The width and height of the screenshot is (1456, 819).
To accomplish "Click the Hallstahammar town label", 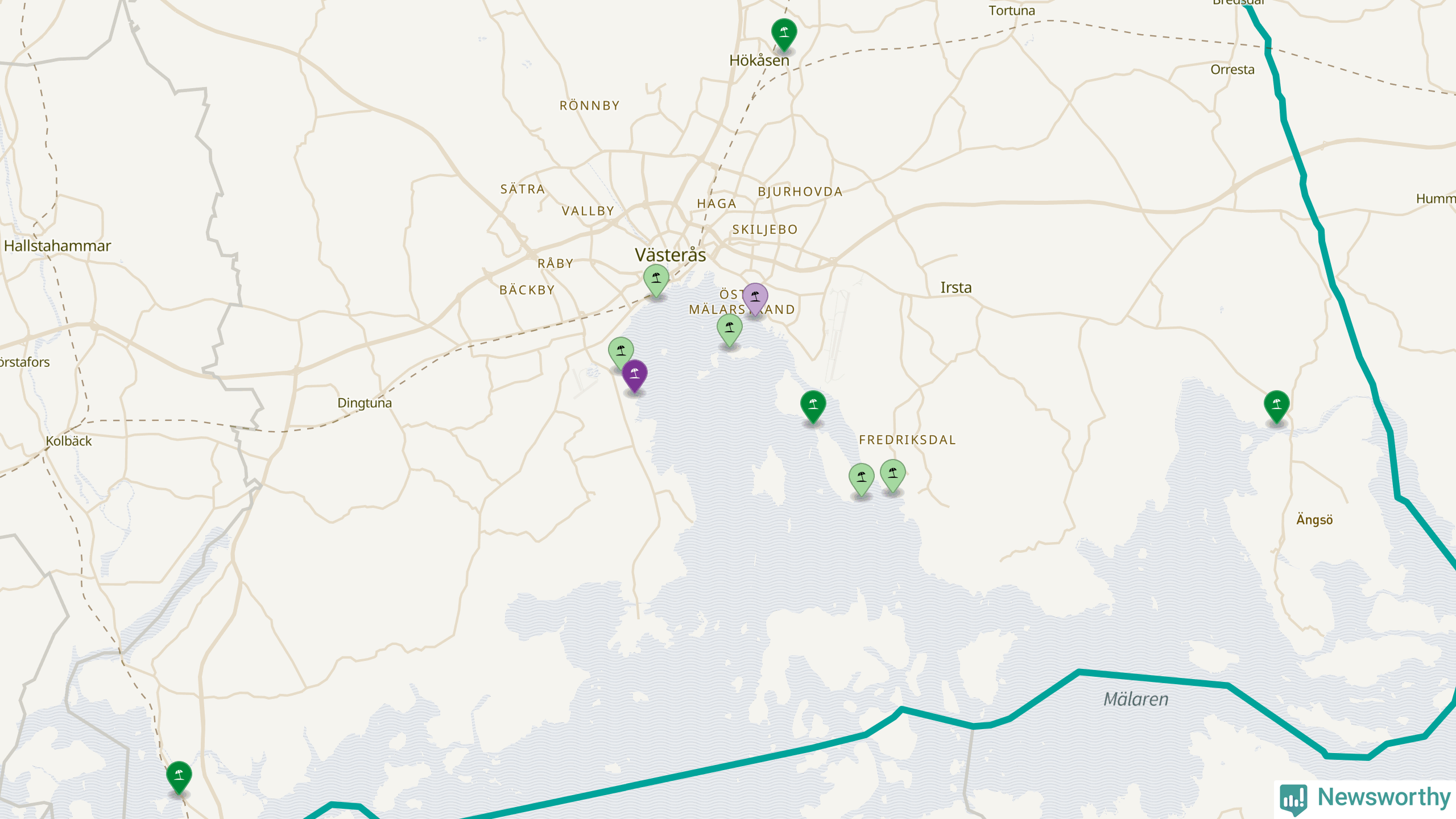I will 57,246.
